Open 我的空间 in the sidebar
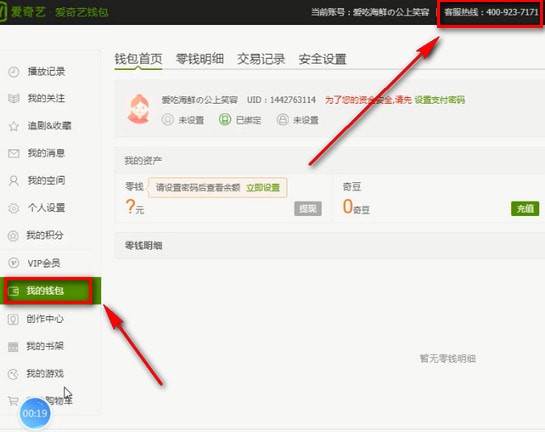545x432 pixels. tap(46, 180)
